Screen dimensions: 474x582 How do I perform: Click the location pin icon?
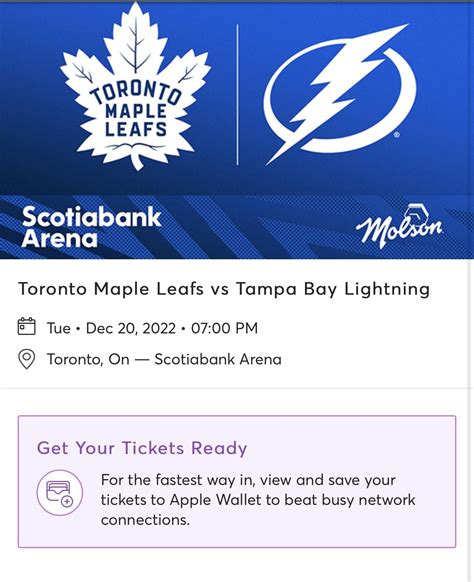[27, 359]
